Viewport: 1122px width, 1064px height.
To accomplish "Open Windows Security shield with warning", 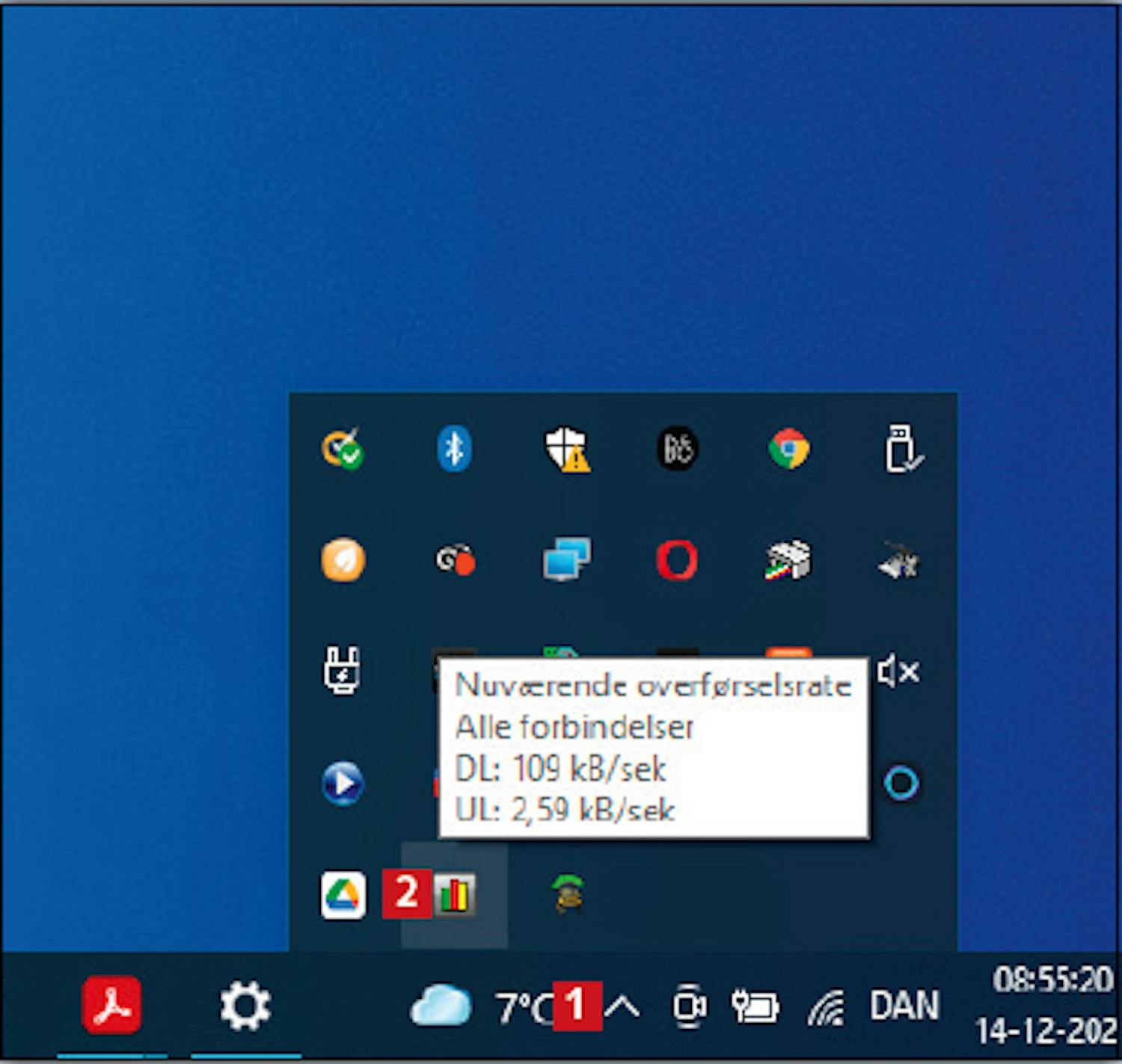I will coord(566,449).
